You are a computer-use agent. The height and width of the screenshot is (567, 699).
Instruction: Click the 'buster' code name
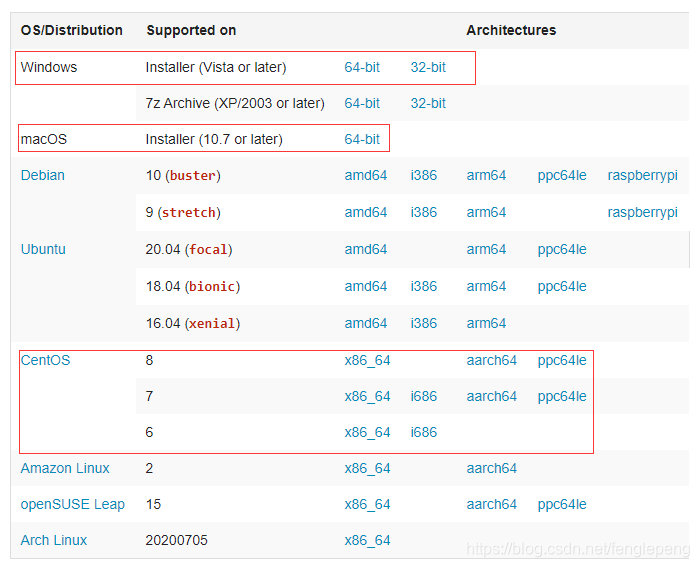[193, 176]
